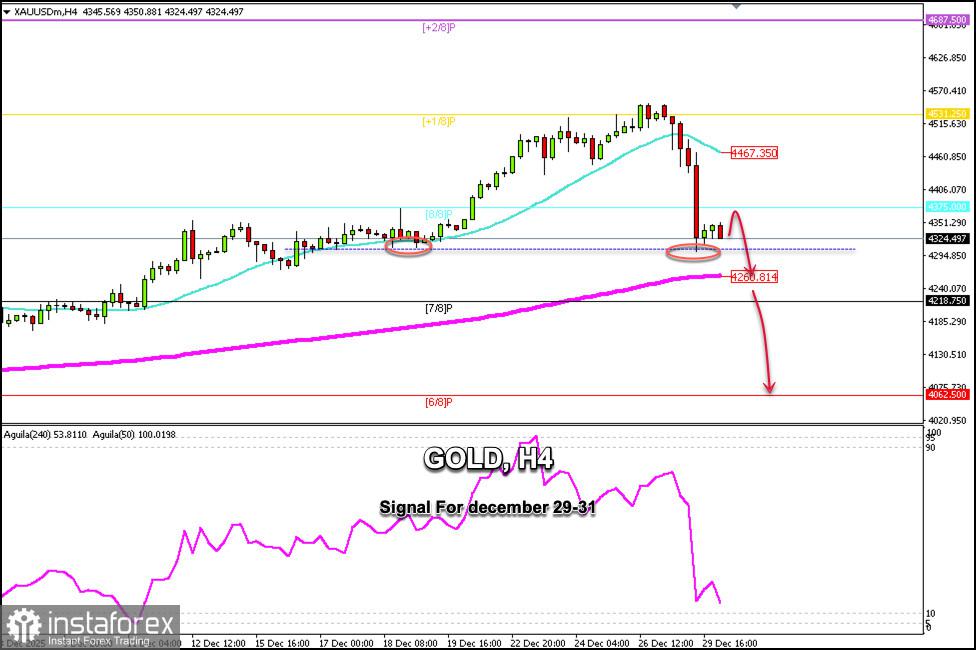Click the 4467.350 red price box
Image resolution: width=976 pixels, height=650 pixels.
754,153
